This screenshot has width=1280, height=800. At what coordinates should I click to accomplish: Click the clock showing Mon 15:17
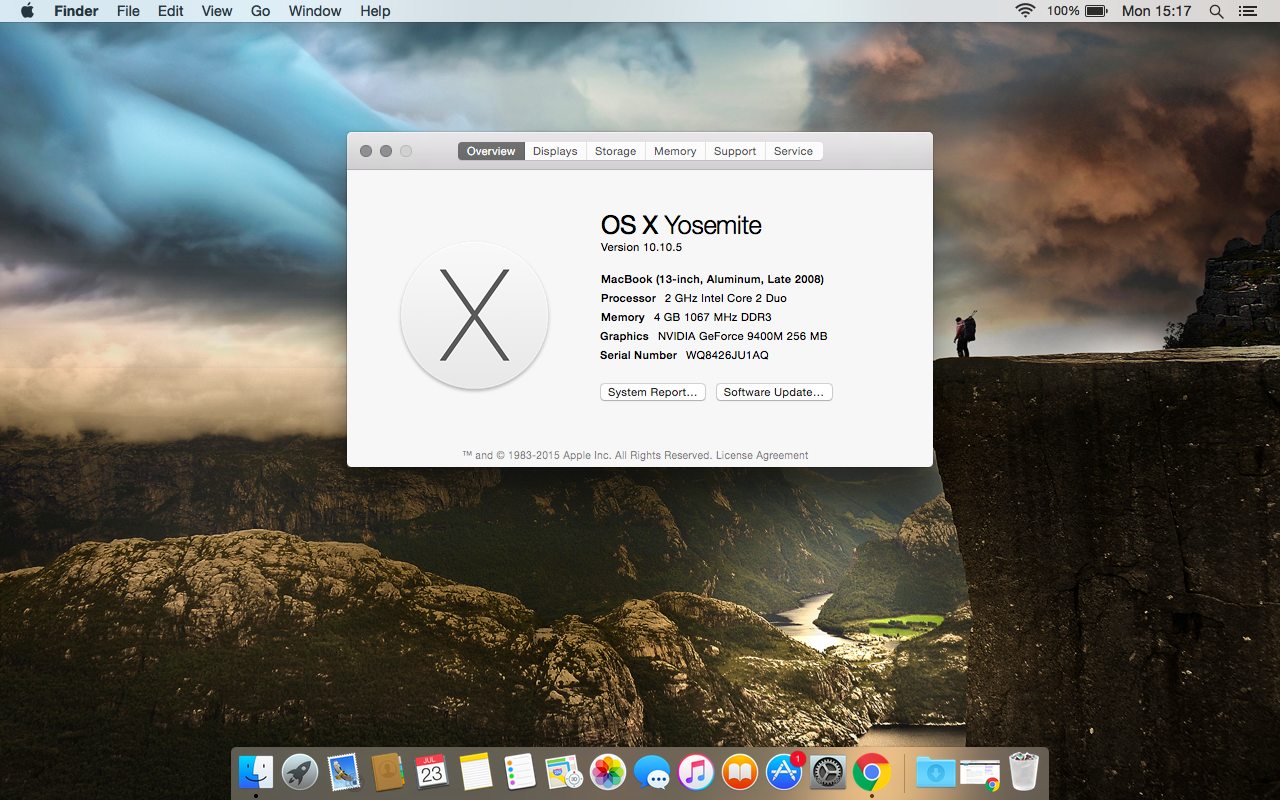pyautogui.click(x=1157, y=11)
